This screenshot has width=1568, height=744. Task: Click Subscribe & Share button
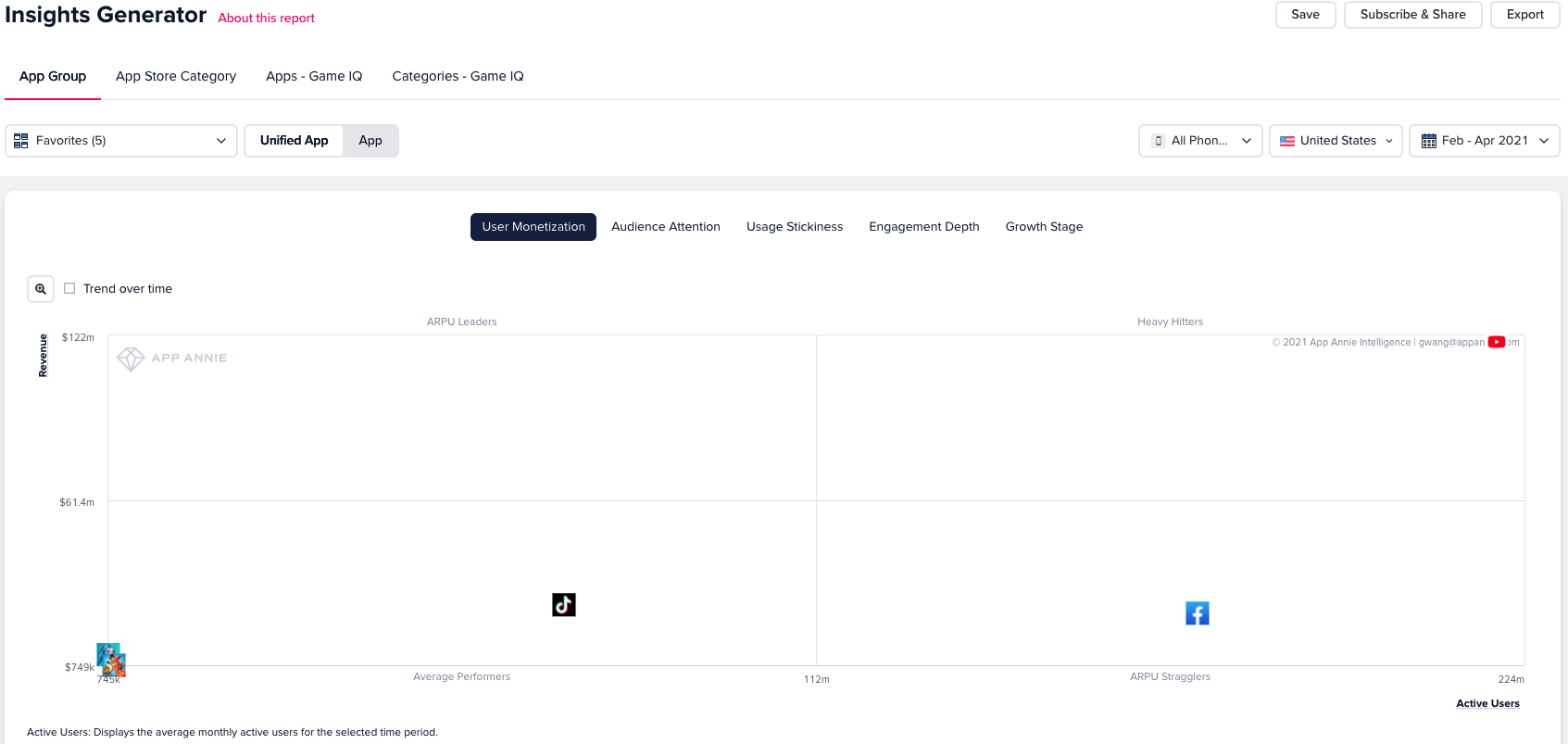click(x=1413, y=15)
